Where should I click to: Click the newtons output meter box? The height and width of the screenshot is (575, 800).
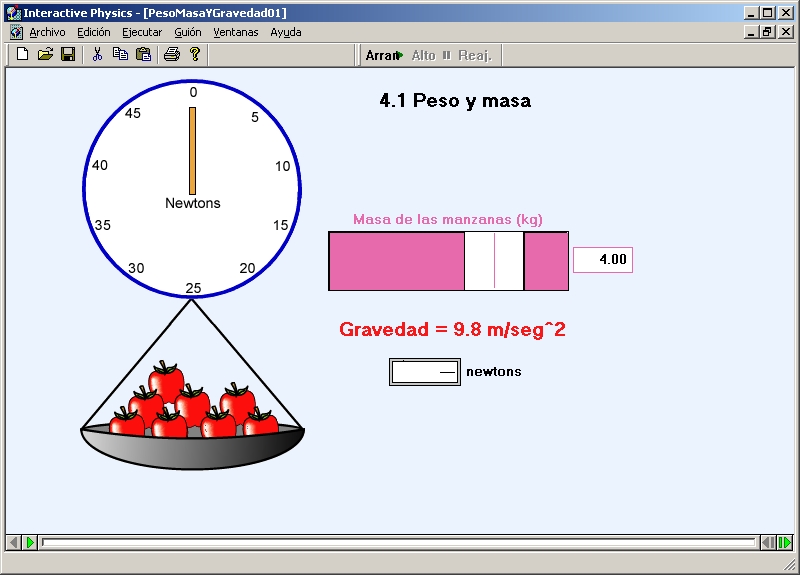tap(424, 372)
